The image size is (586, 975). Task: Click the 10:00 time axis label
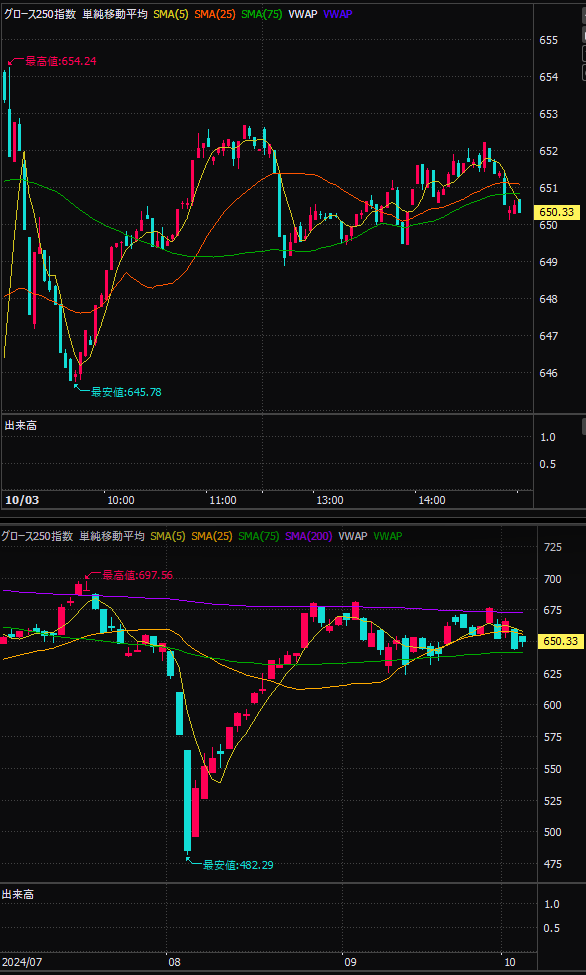click(x=121, y=500)
